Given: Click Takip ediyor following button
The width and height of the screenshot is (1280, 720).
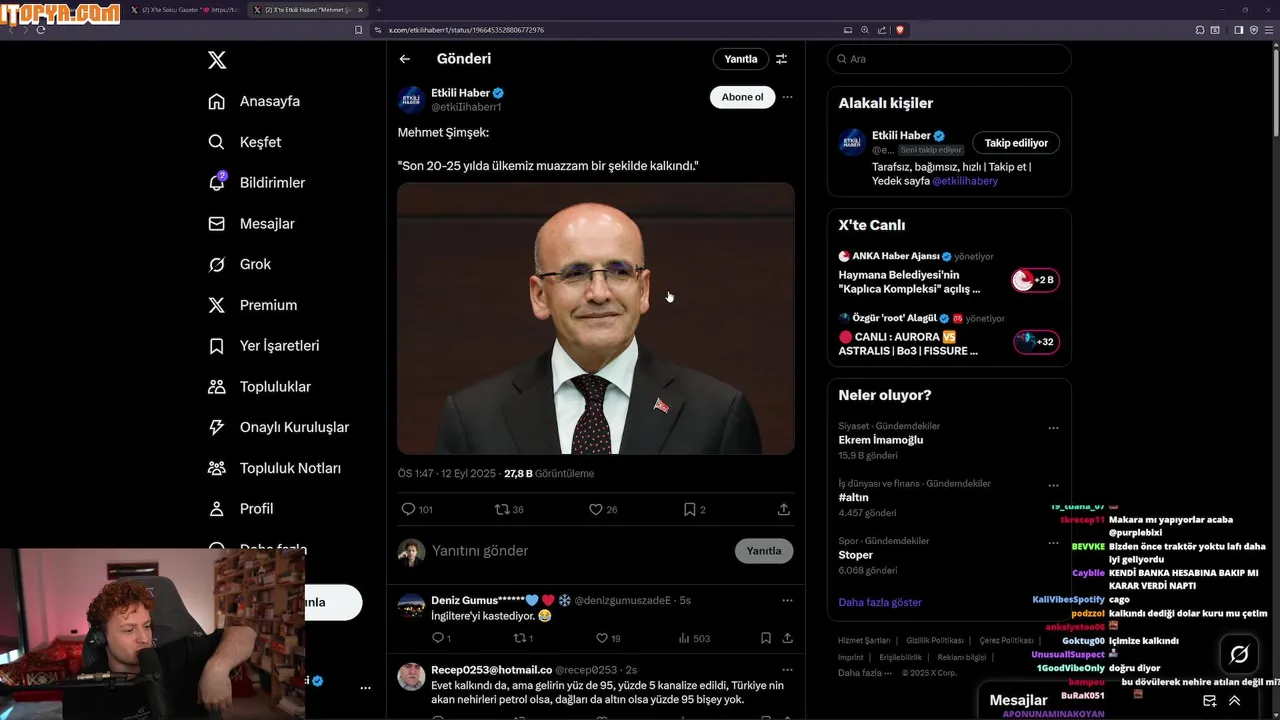Looking at the screenshot, I should pos(1016,143).
